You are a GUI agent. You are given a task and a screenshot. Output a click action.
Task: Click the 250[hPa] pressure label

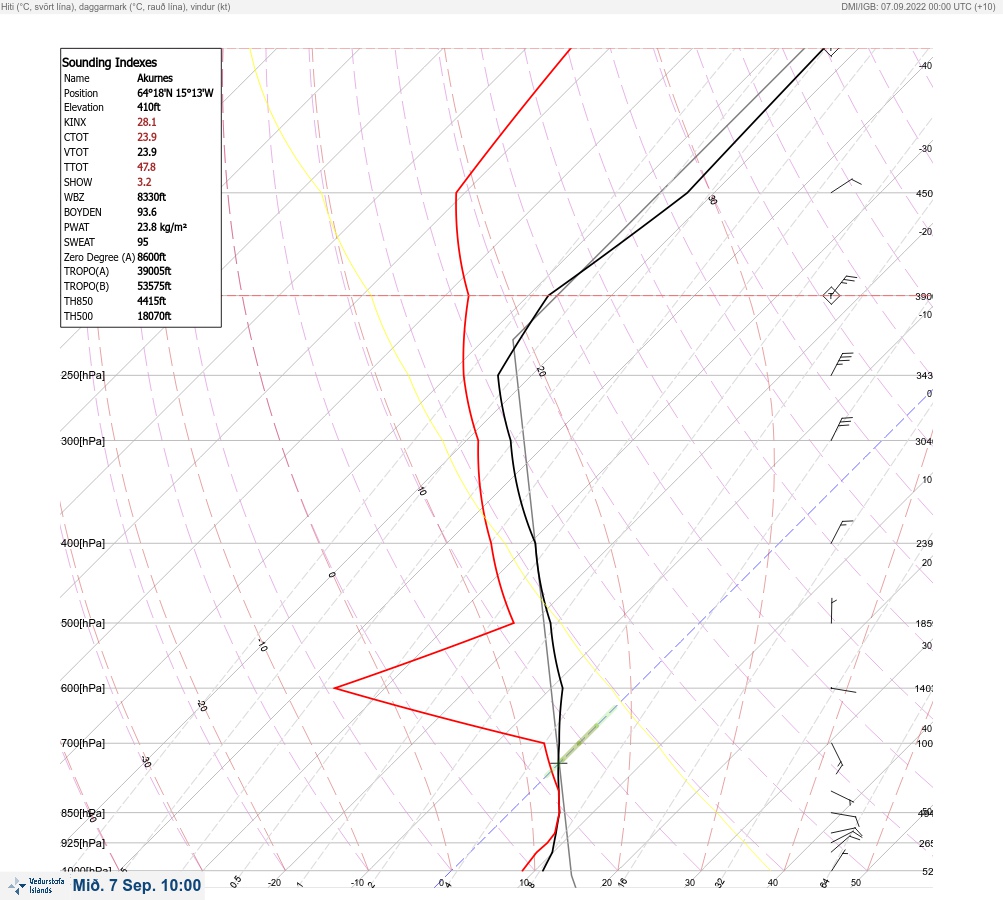83,375
